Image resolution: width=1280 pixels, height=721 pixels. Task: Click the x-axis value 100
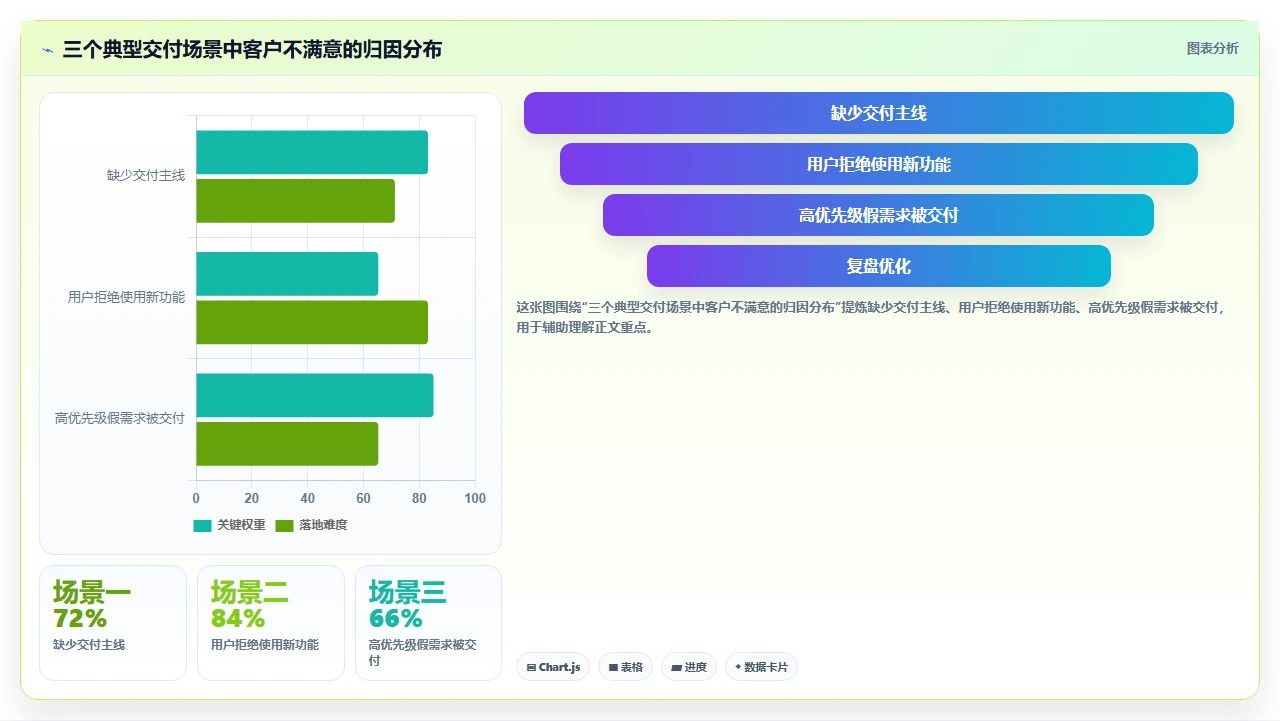pyautogui.click(x=475, y=498)
